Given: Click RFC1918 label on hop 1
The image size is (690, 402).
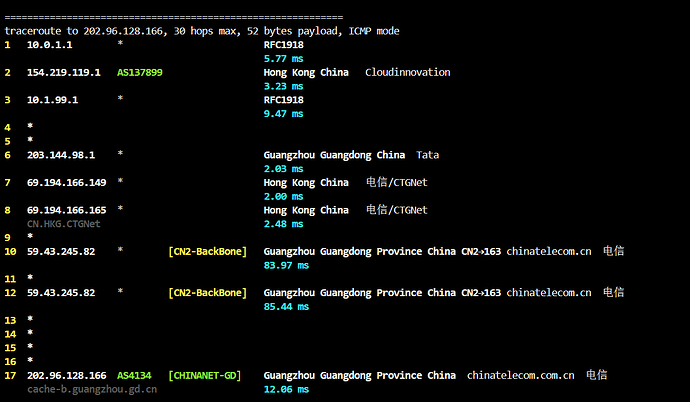Looking at the screenshot, I should click(283, 45).
